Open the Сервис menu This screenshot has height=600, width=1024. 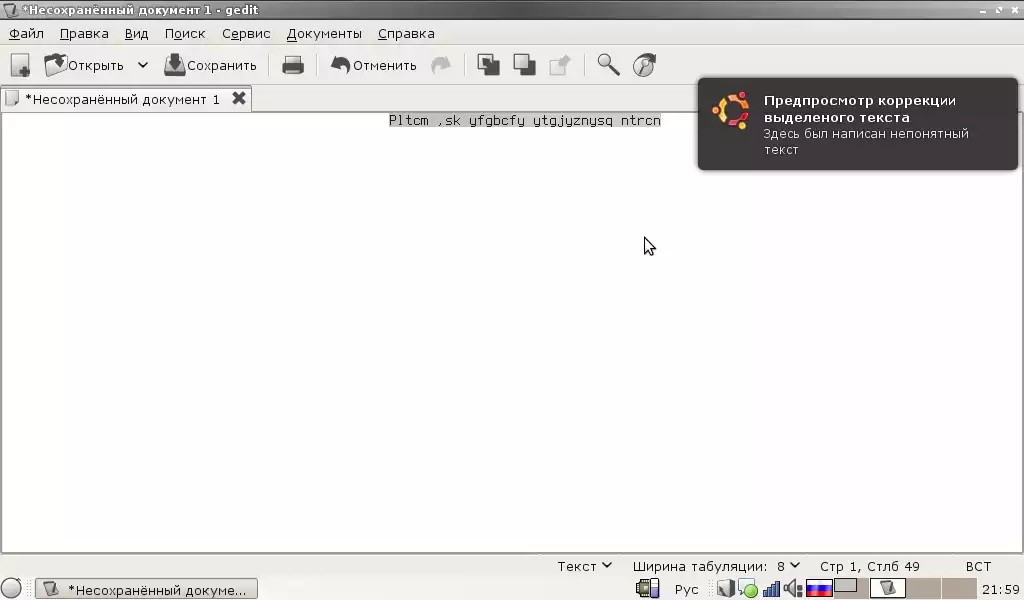pos(246,33)
